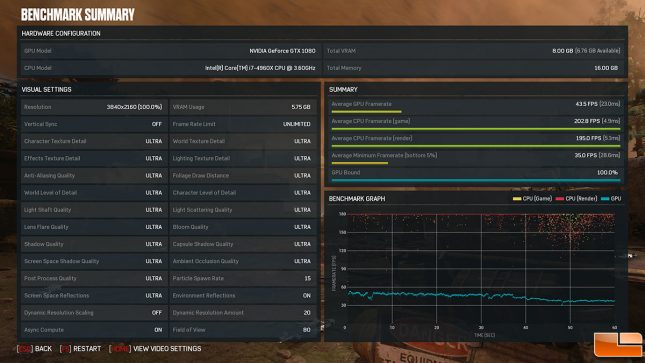Click the VISUAL SETTINGS header
The height and width of the screenshot is (363, 645).
coord(46,89)
